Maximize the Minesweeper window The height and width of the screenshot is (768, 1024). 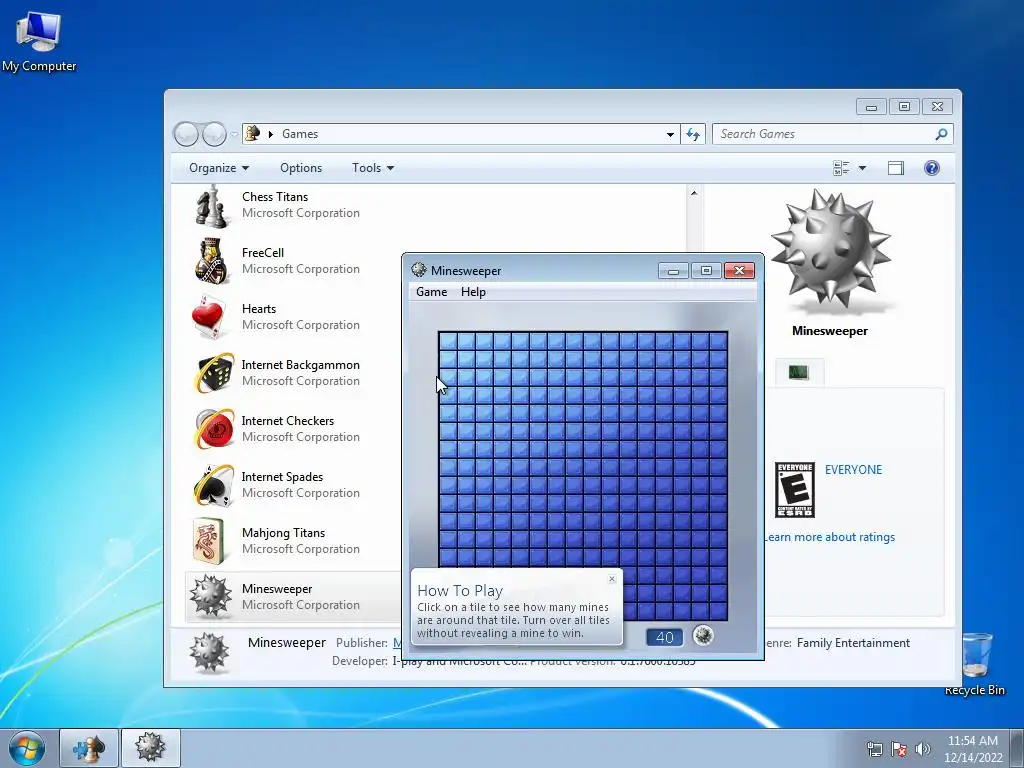pos(706,270)
